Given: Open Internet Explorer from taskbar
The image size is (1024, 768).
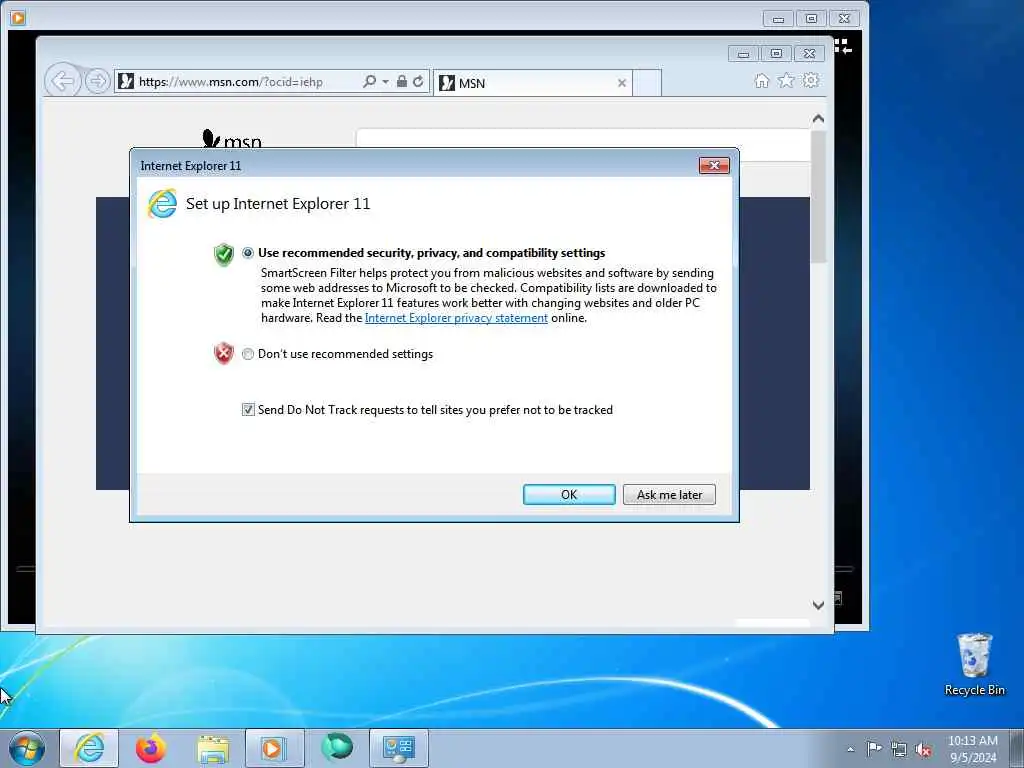Looking at the screenshot, I should click(x=89, y=748).
